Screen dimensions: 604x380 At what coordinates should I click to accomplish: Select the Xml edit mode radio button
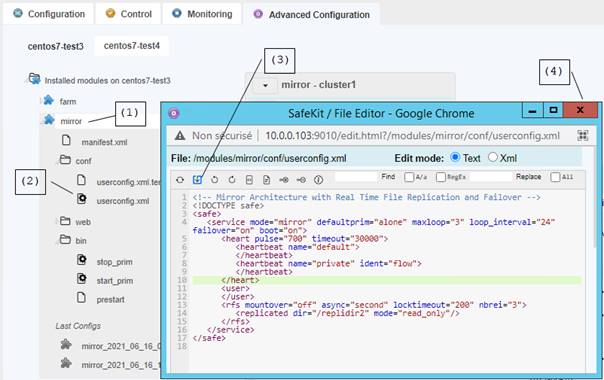(x=492, y=157)
